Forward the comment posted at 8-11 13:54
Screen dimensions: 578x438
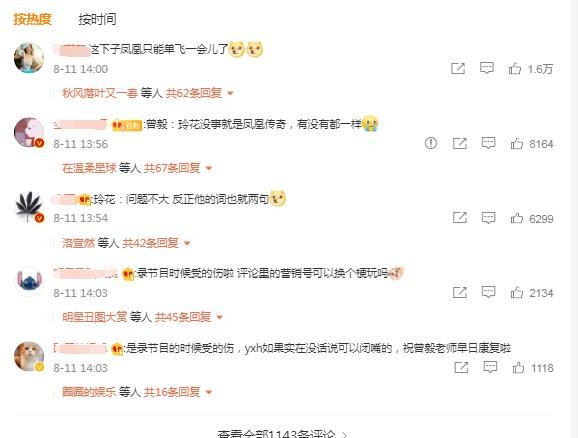(460, 218)
